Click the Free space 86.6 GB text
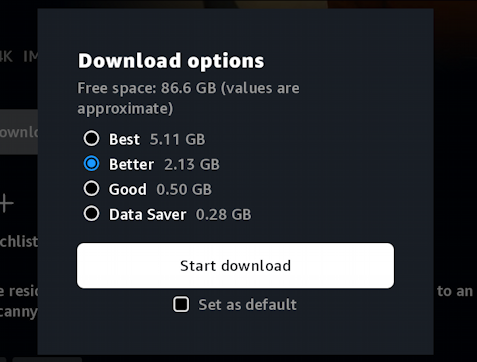The image size is (477, 362). [x=188, y=98]
